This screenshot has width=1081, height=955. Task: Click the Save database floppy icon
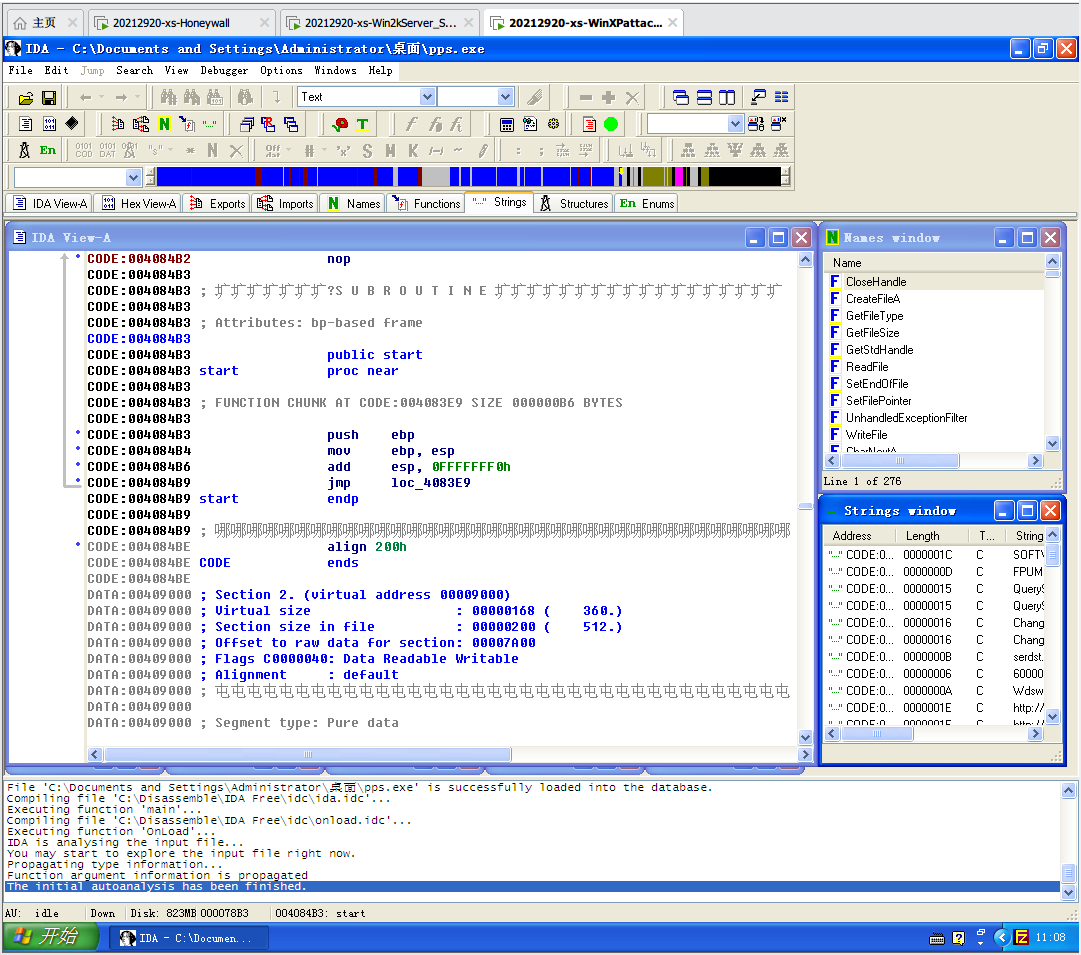[x=48, y=98]
